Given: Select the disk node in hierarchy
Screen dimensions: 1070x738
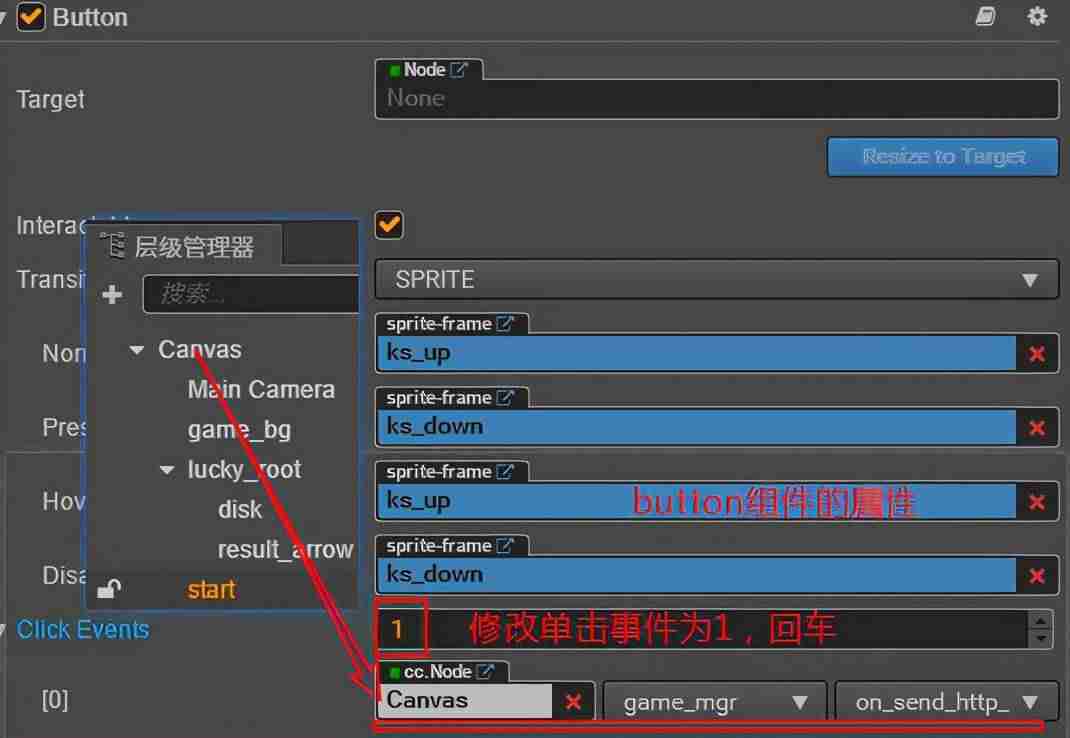Looking at the screenshot, I should click(240, 510).
